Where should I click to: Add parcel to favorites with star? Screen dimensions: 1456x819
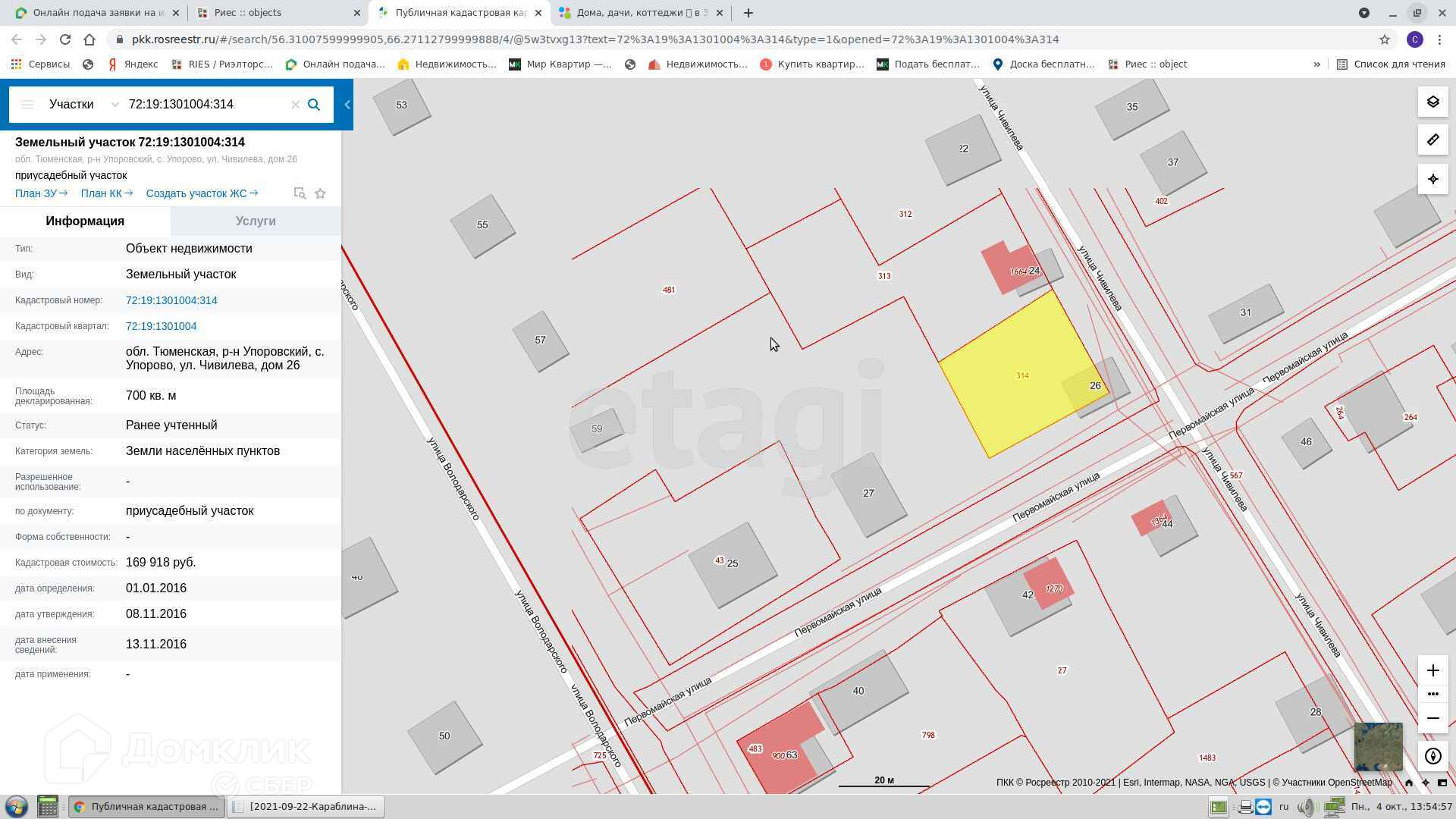pyautogui.click(x=320, y=194)
